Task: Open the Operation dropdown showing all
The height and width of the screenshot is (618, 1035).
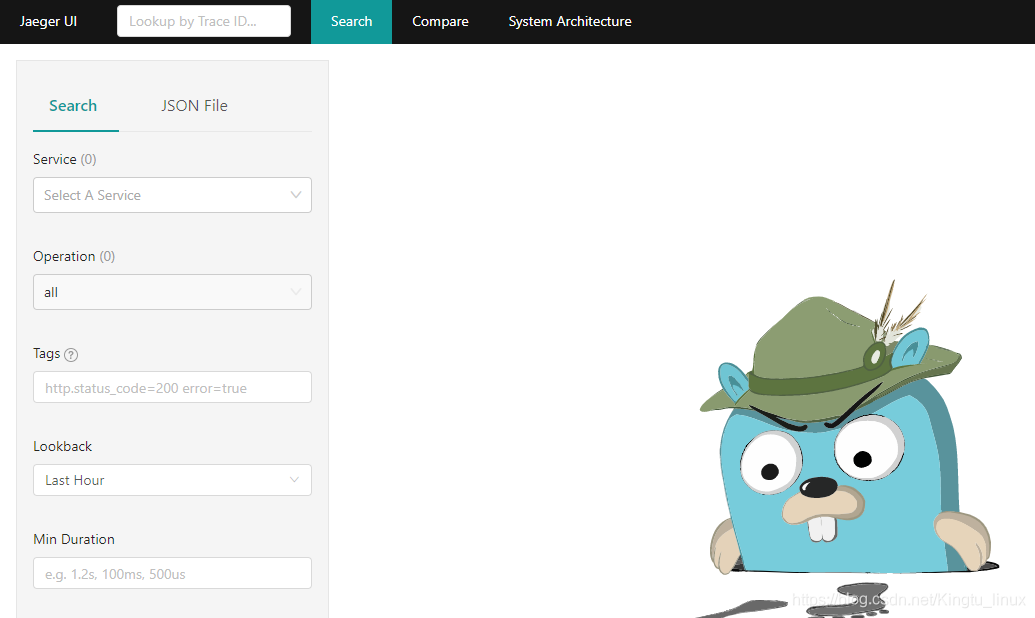Action: pos(172,292)
